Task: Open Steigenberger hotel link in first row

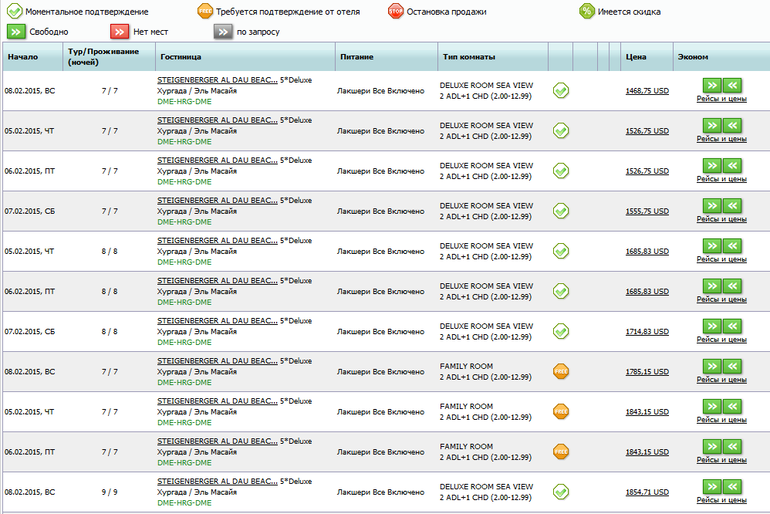Action: [217, 80]
